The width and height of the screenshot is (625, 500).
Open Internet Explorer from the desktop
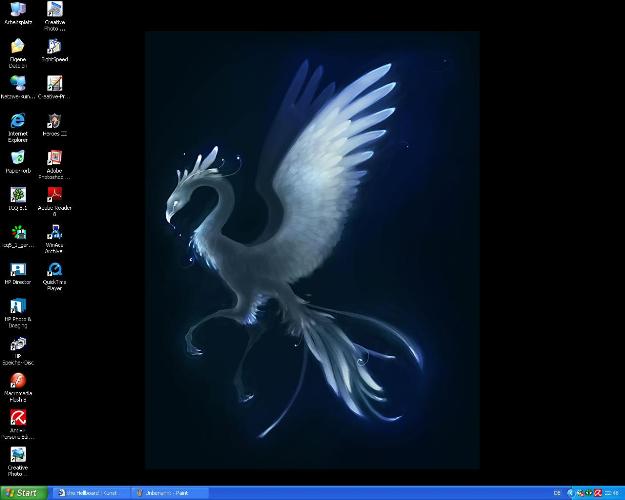point(18,121)
